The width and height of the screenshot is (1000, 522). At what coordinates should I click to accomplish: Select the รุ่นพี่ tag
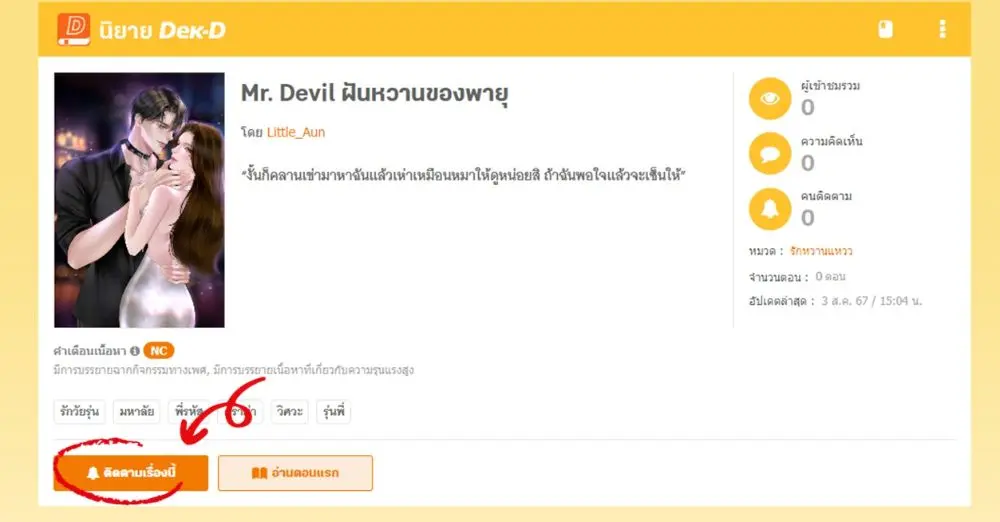[334, 412]
